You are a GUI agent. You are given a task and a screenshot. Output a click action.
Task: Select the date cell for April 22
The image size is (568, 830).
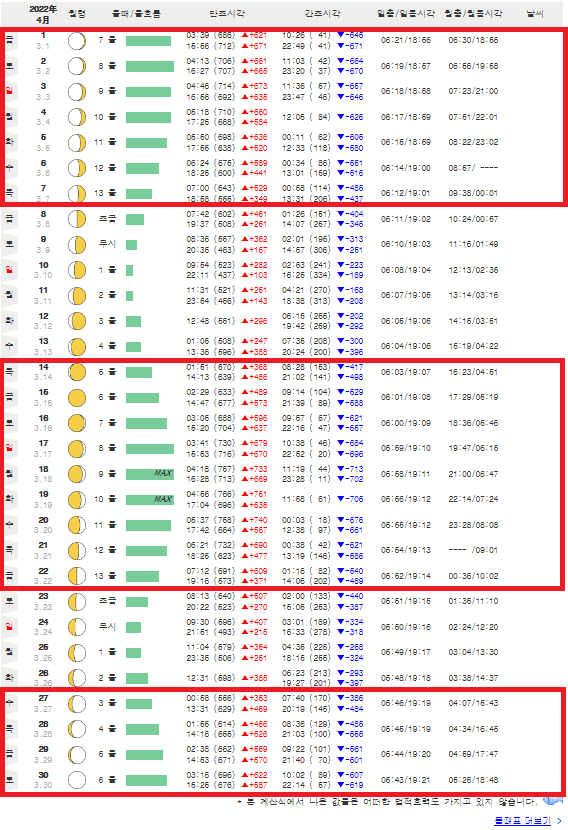(x=43, y=576)
